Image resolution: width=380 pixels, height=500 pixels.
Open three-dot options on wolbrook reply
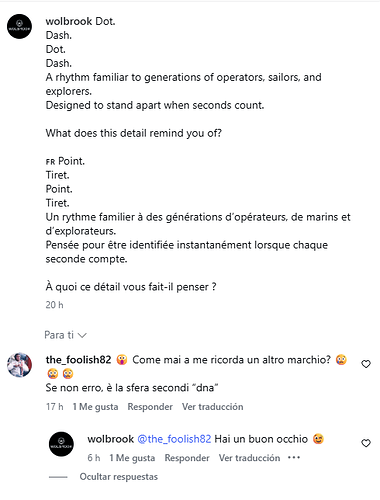[x=294, y=458]
